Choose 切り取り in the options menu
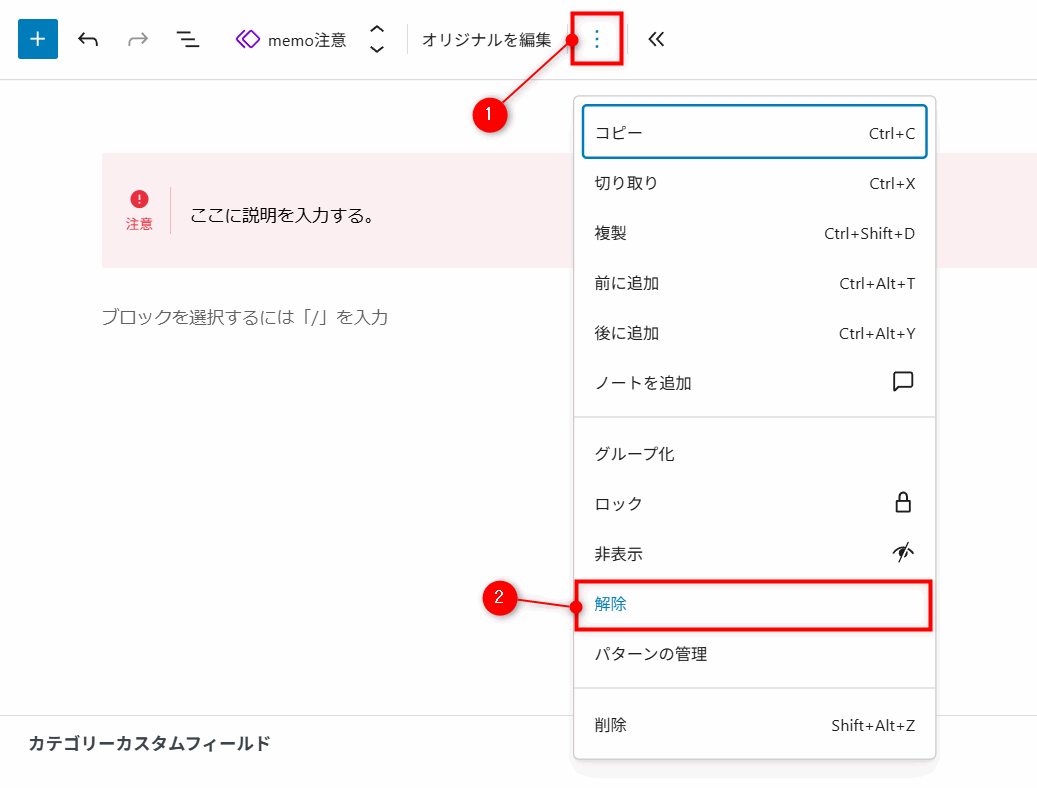Screen dimensions: 1037x788 click(754, 183)
